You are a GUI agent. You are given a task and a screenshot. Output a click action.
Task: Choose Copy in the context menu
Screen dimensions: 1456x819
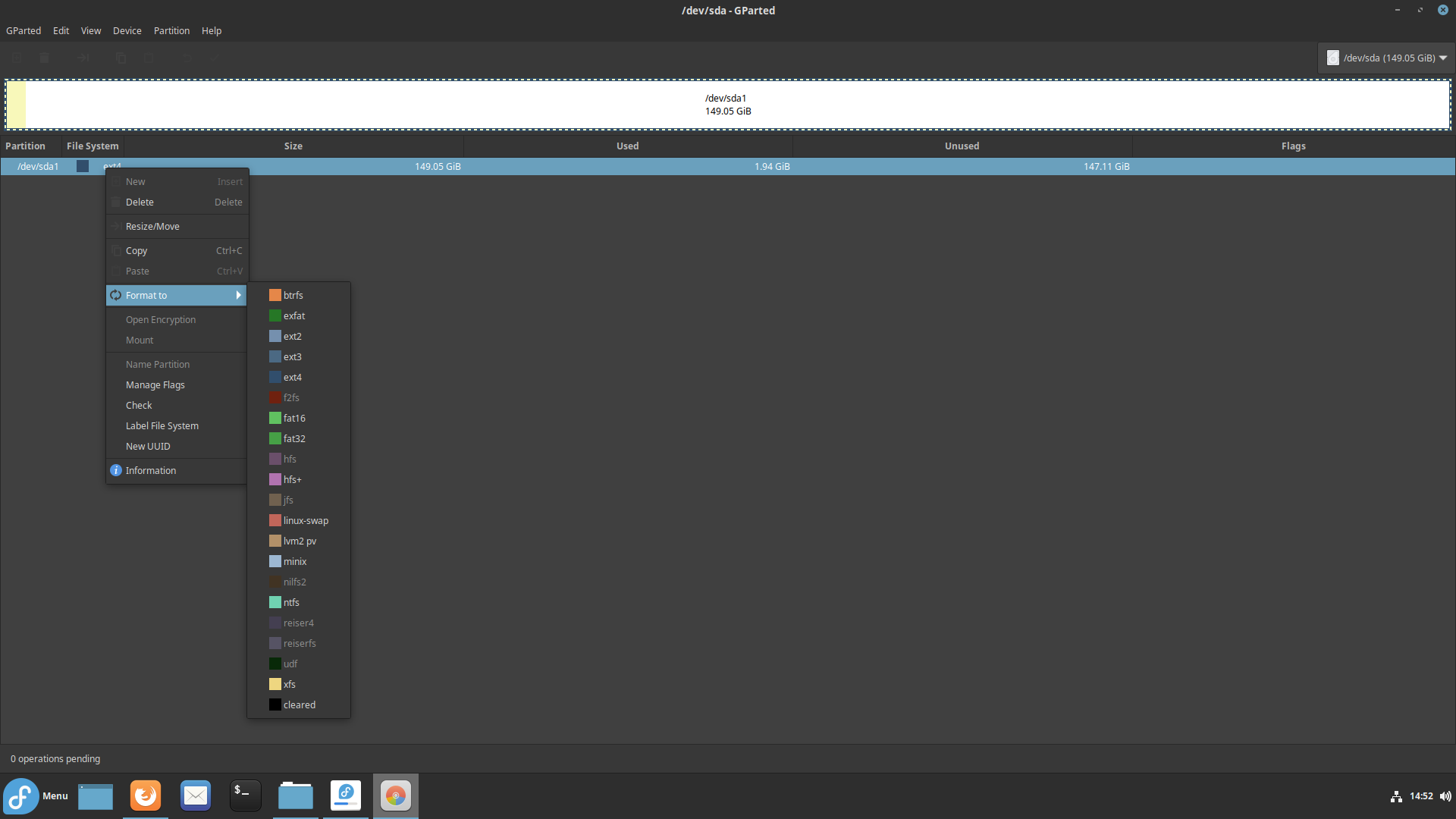(x=177, y=251)
